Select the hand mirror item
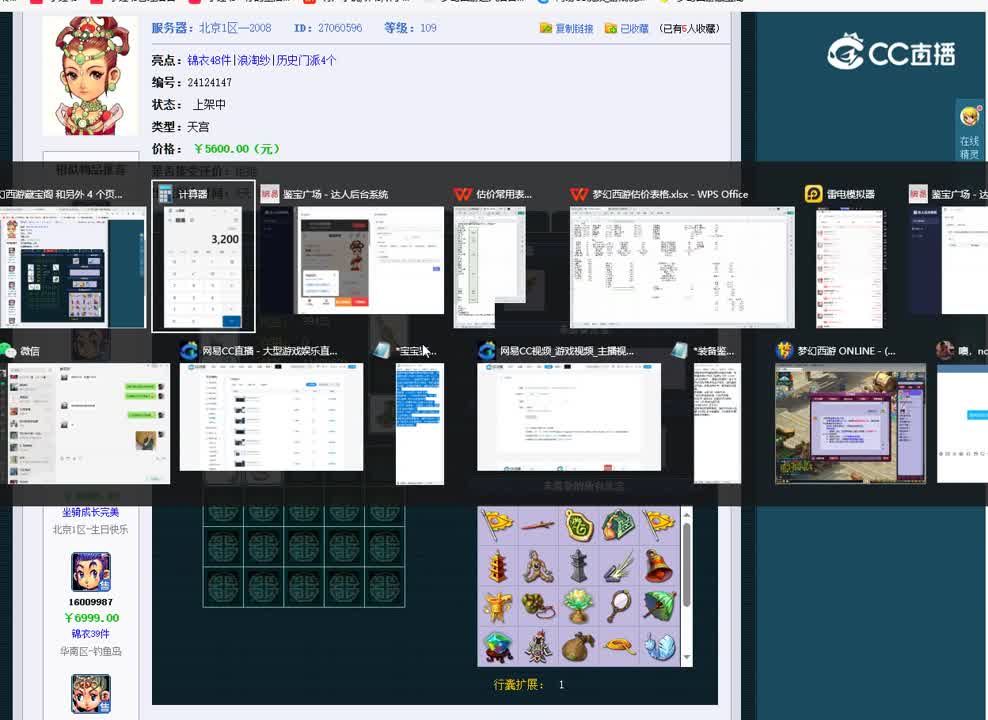Viewport: 988px width, 720px height. (x=618, y=607)
